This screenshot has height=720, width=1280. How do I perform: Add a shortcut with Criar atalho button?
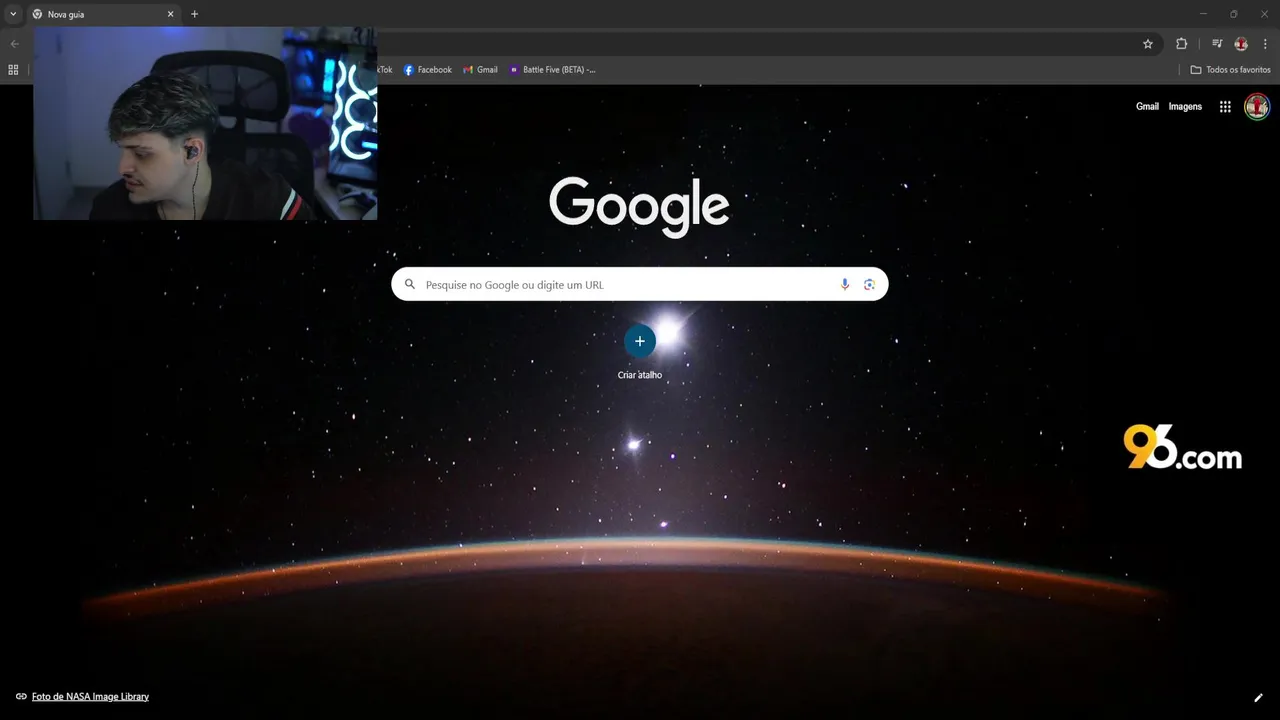click(x=640, y=352)
